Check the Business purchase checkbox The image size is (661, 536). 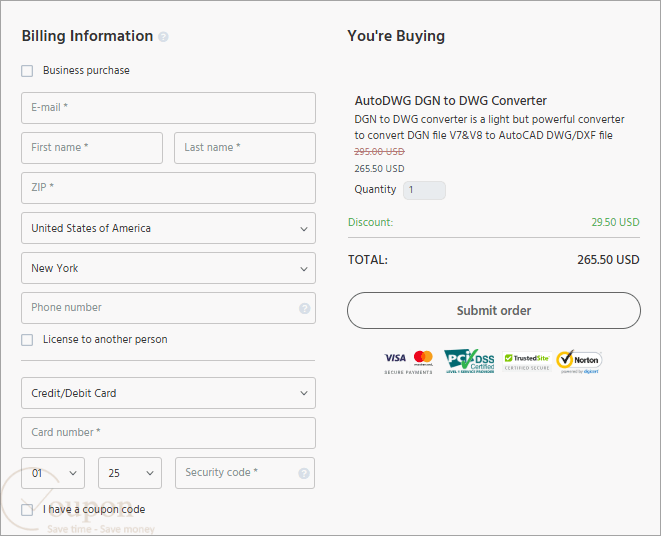pyautogui.click(x=27, y=71)
